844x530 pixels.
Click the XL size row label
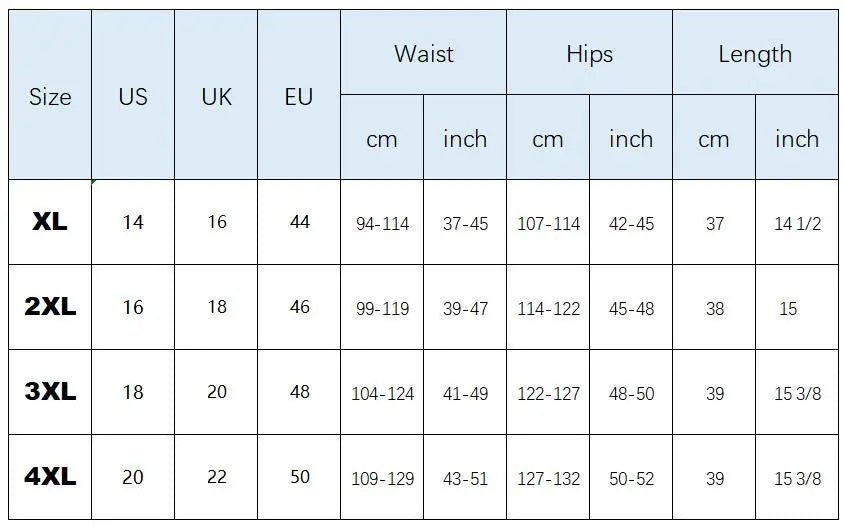pyautogui.click(x=50, y=222)
